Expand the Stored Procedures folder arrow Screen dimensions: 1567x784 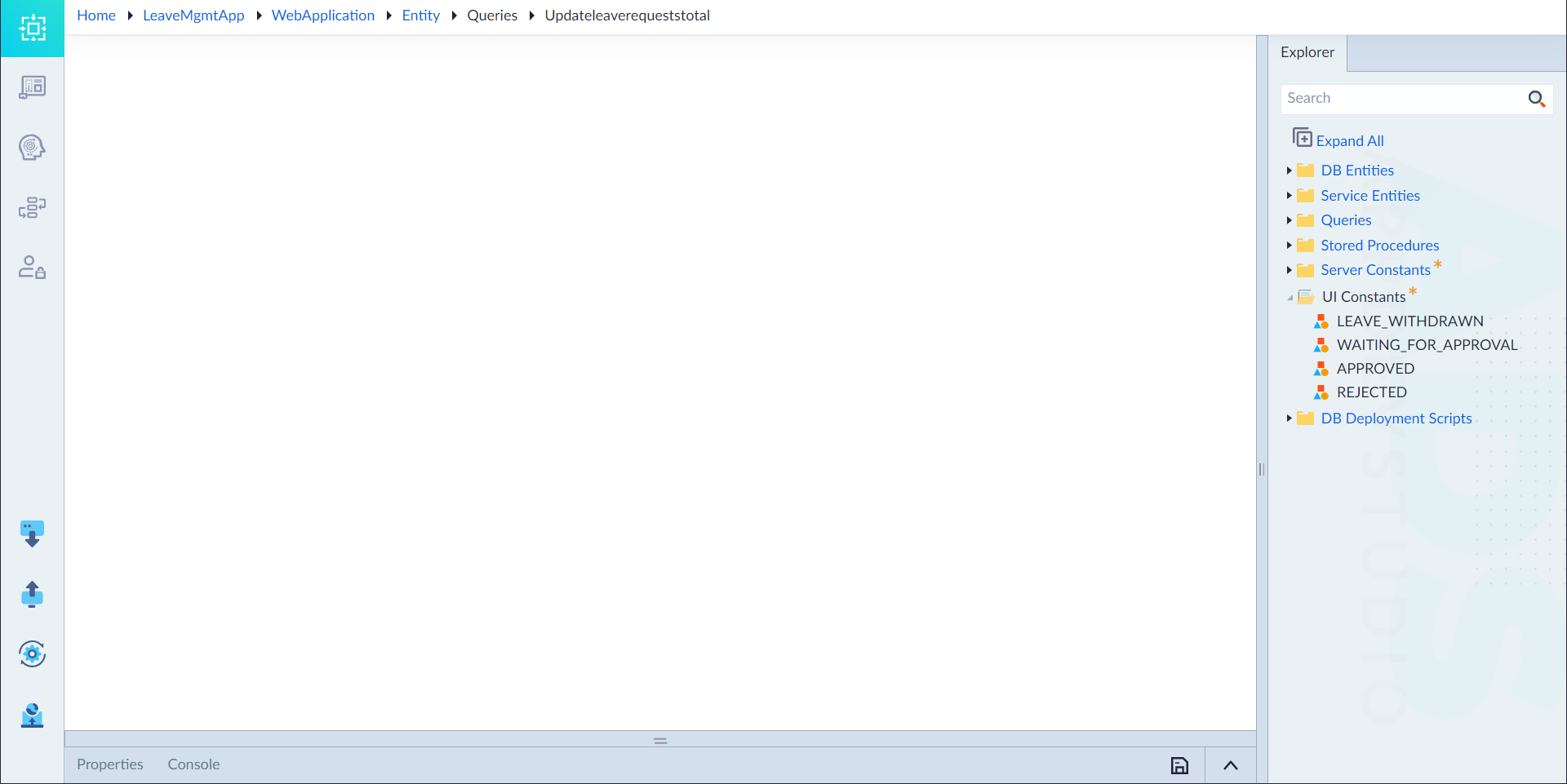pos(1290,246)
